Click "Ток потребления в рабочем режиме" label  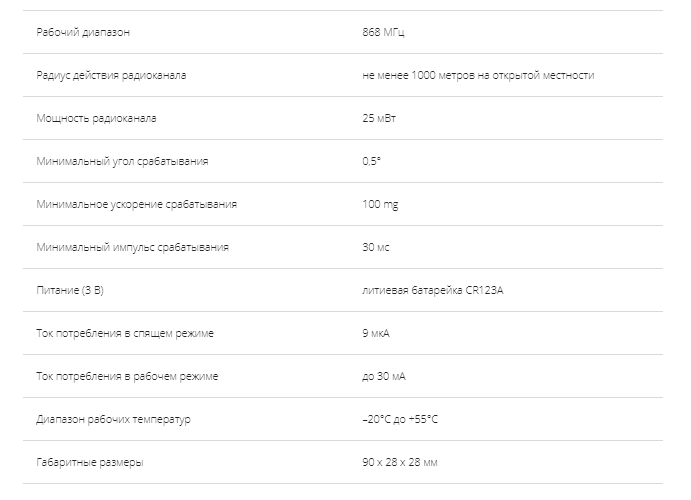(127, 376)
